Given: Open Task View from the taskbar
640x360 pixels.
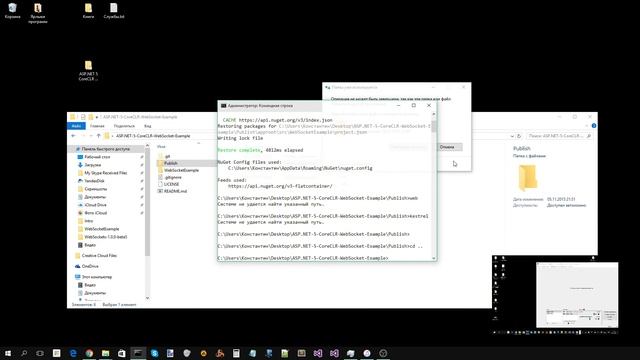Looking at the screenshot, I should pyautogui.click(x=40, y=353).
